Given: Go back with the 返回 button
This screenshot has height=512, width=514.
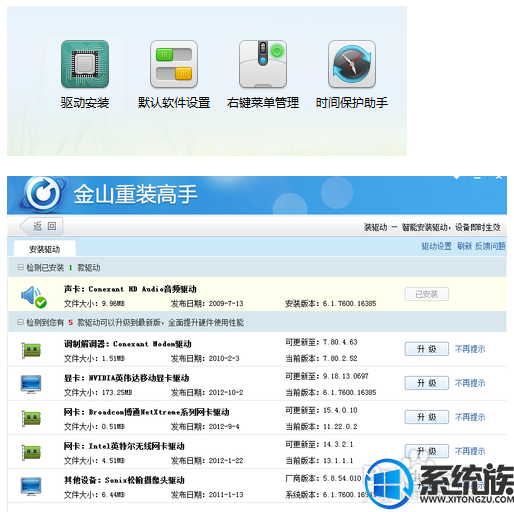Looking at the screenshot, I should point(41,227).
